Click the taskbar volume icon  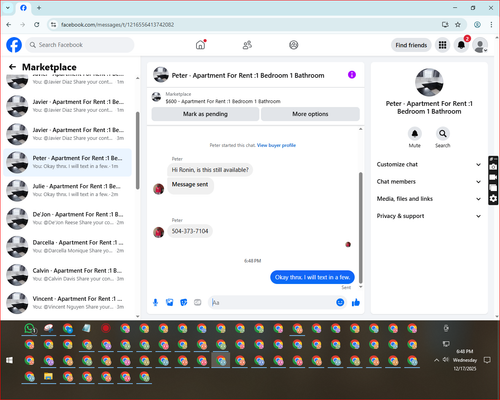click(446, 360)
